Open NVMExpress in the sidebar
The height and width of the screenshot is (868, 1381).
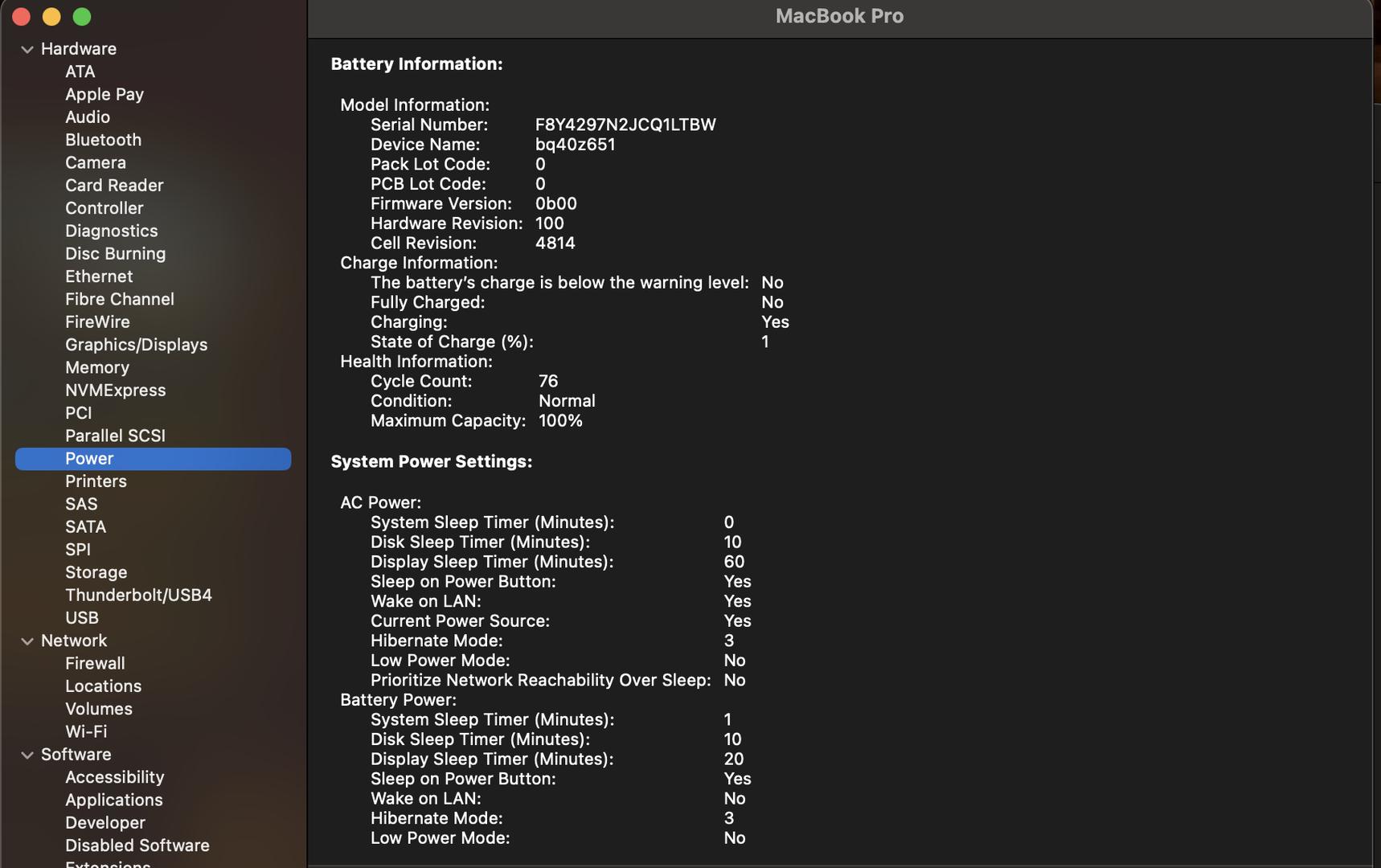point(115,391)
